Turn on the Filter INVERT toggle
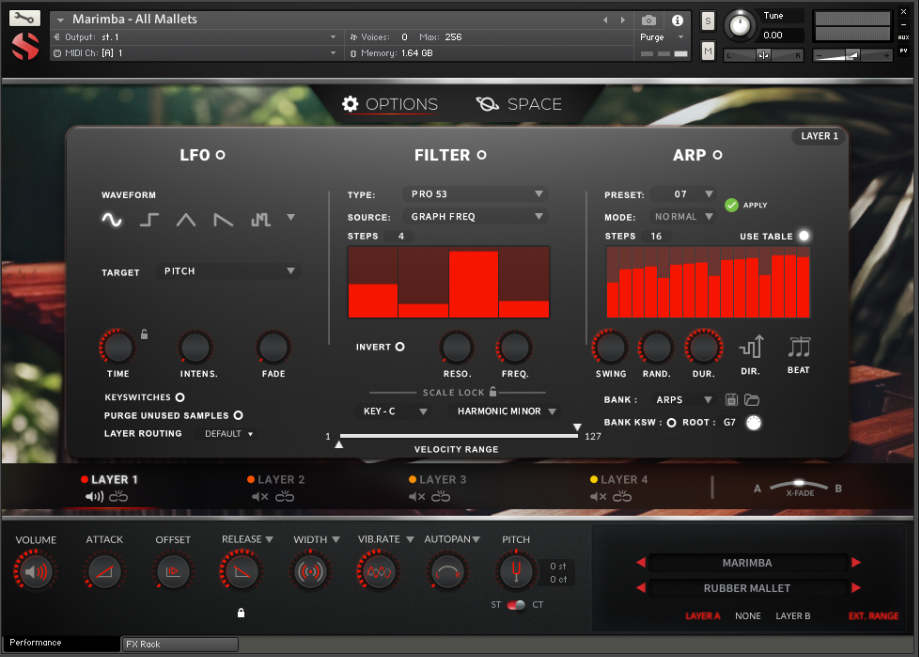Viewport: 919px width, 657px height. coord(400,347)
